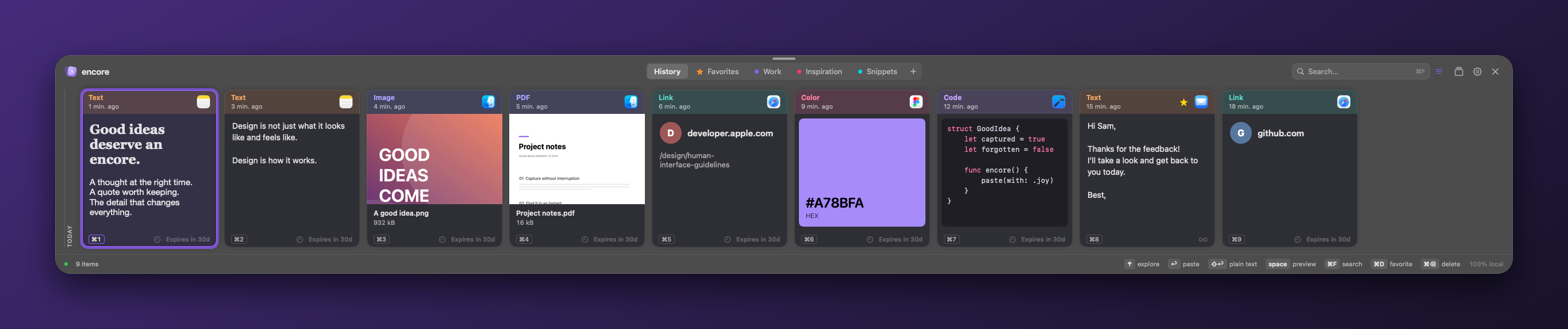
Task: Click the developer.apple.com link title
Action: (x=730, y=133)
